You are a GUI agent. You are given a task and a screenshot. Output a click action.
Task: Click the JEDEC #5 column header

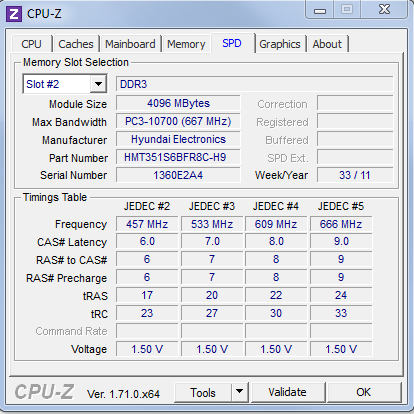tap(341, 206)
